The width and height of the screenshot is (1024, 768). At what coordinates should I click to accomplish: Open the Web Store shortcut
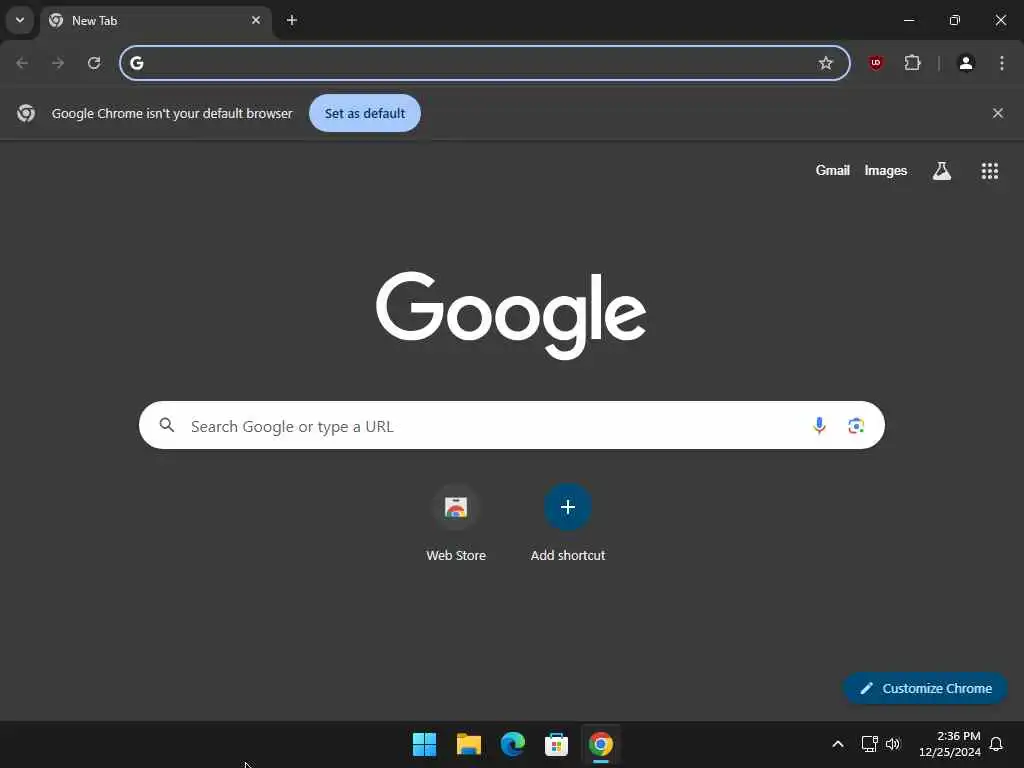(456, 524)
